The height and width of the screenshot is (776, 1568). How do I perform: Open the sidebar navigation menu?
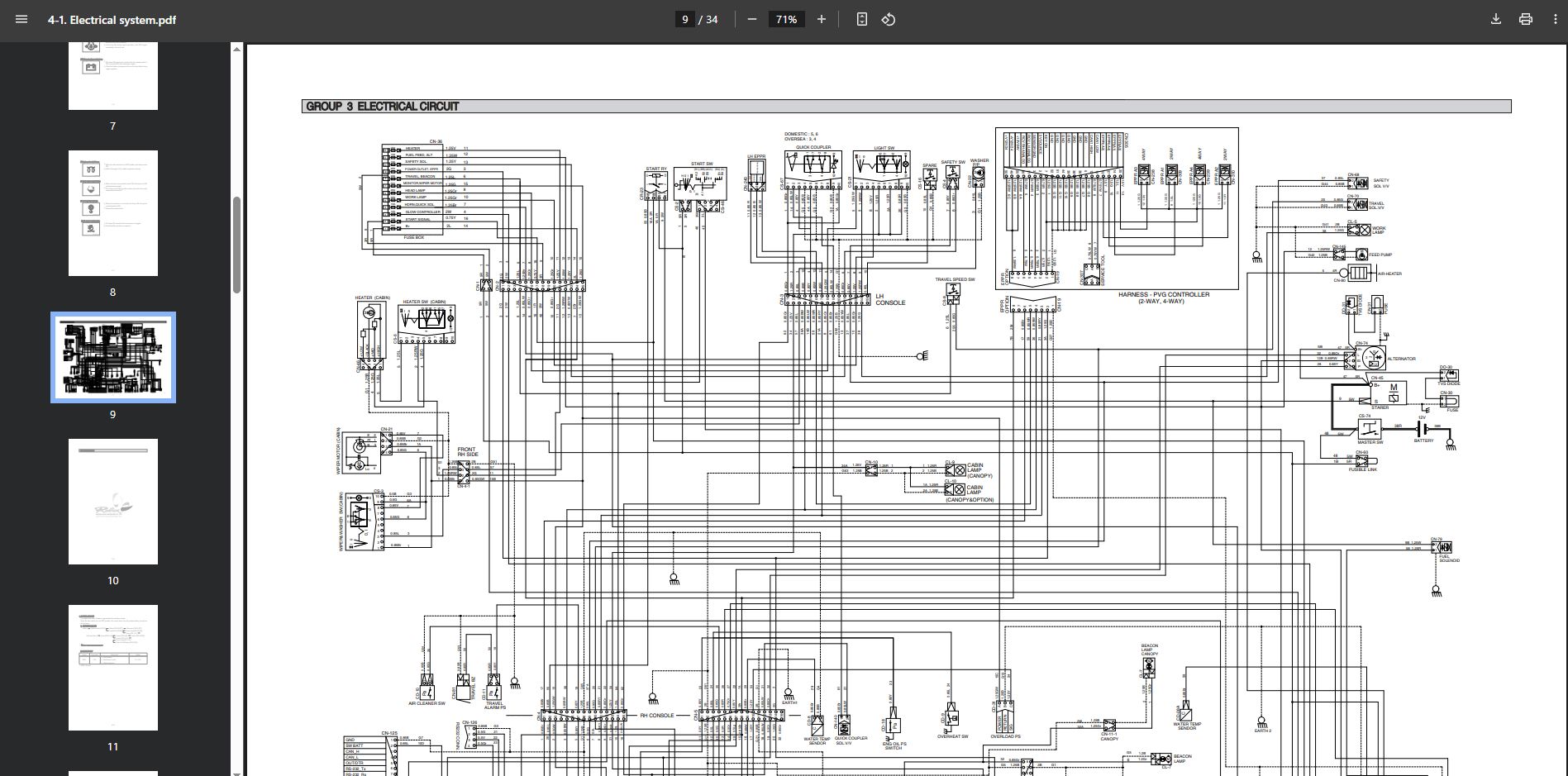point(21,19)
